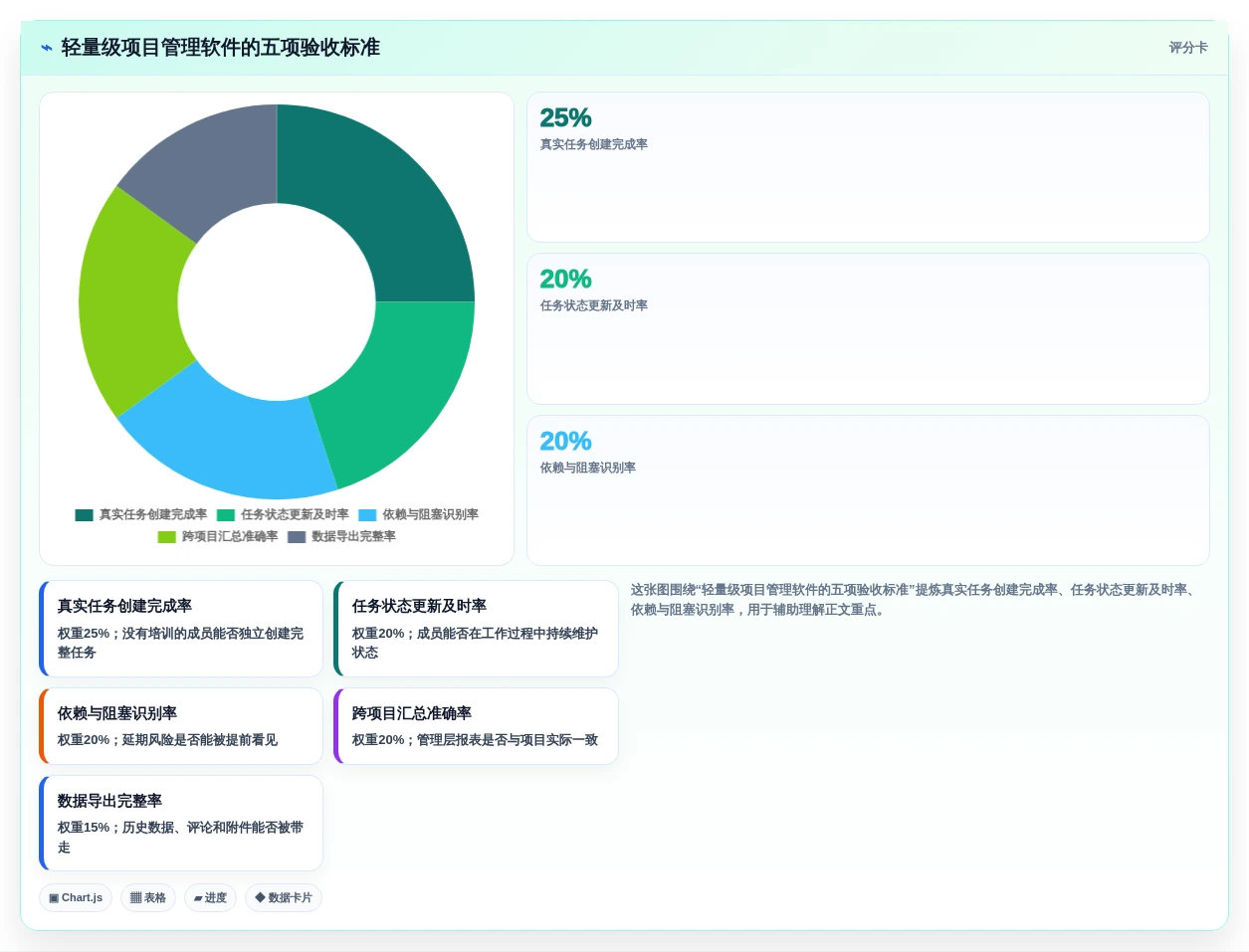Toggle the 数据导出完整率 legend swatch
Screen dimensions: 1249x952
tap(297, 537)
